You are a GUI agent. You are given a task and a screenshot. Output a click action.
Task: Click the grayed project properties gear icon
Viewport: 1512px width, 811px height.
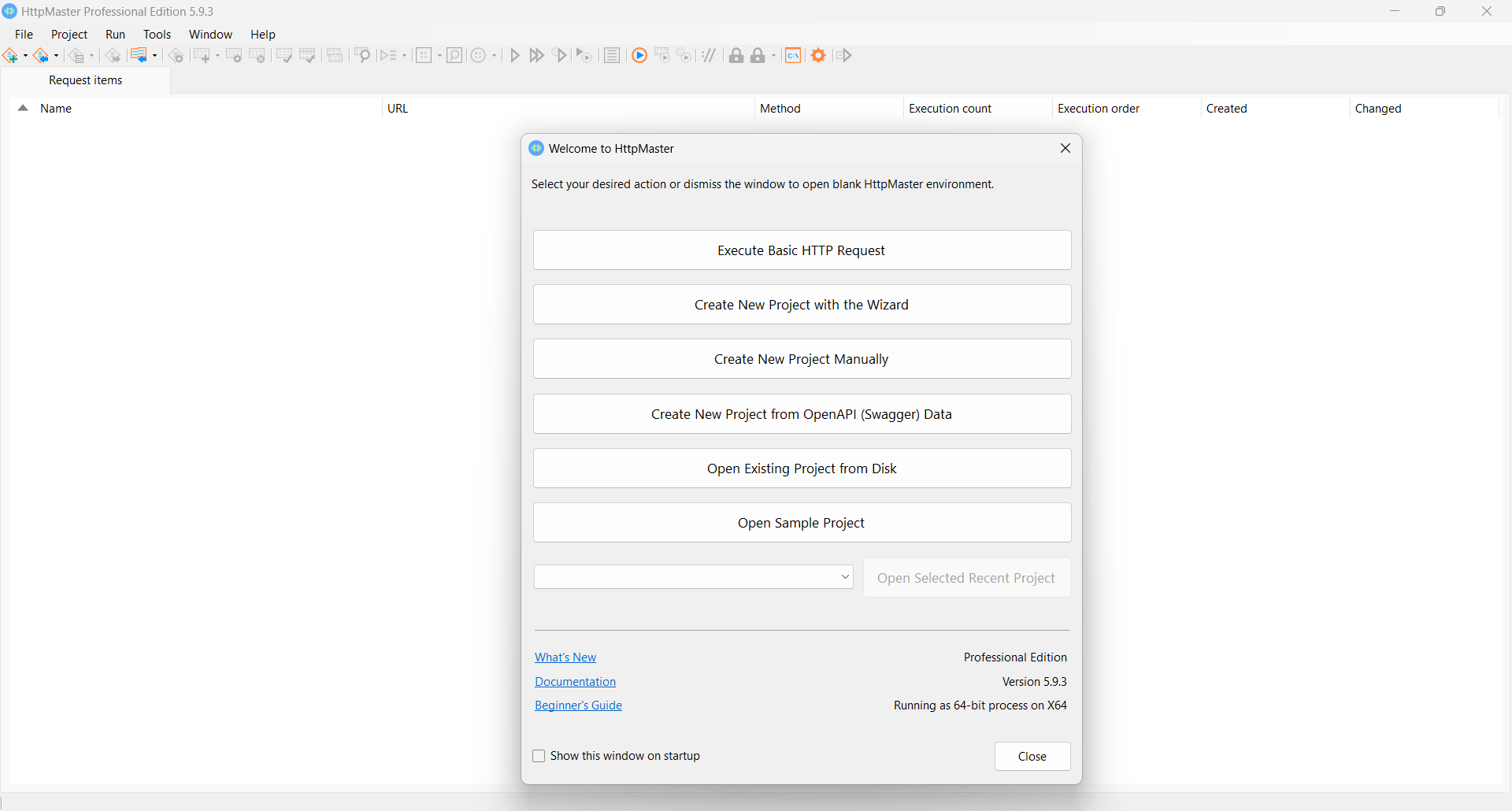click(x=176, y=55)
